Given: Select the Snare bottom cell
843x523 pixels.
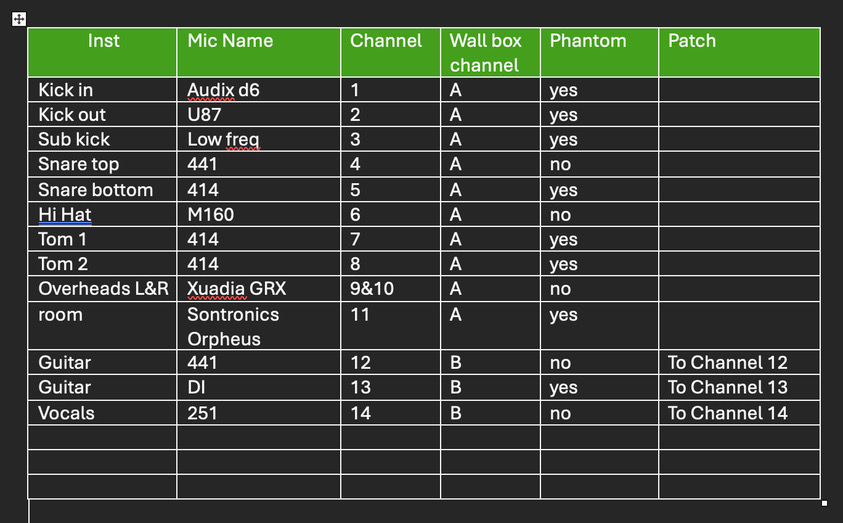Looking at the screenshot, I should tap(96, 190).
